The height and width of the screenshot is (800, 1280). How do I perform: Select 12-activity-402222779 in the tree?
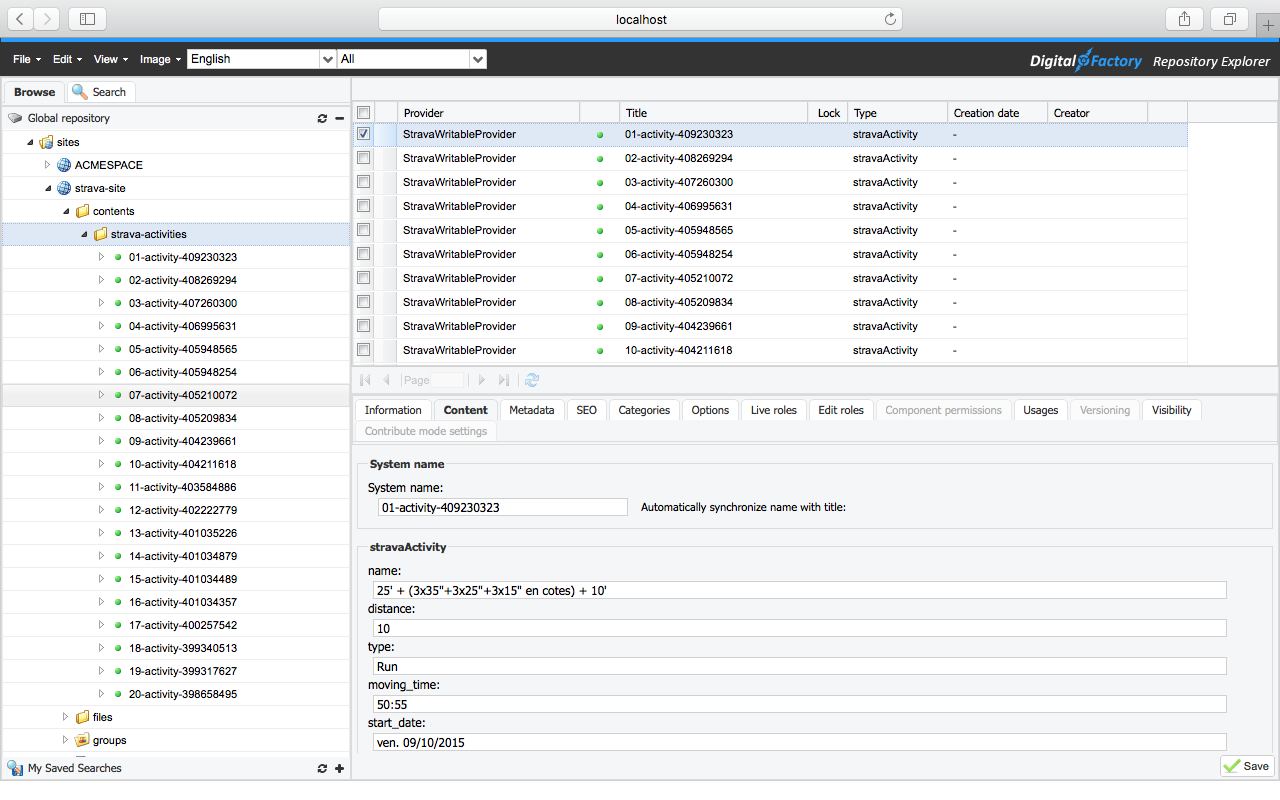(x=182, y=510)
